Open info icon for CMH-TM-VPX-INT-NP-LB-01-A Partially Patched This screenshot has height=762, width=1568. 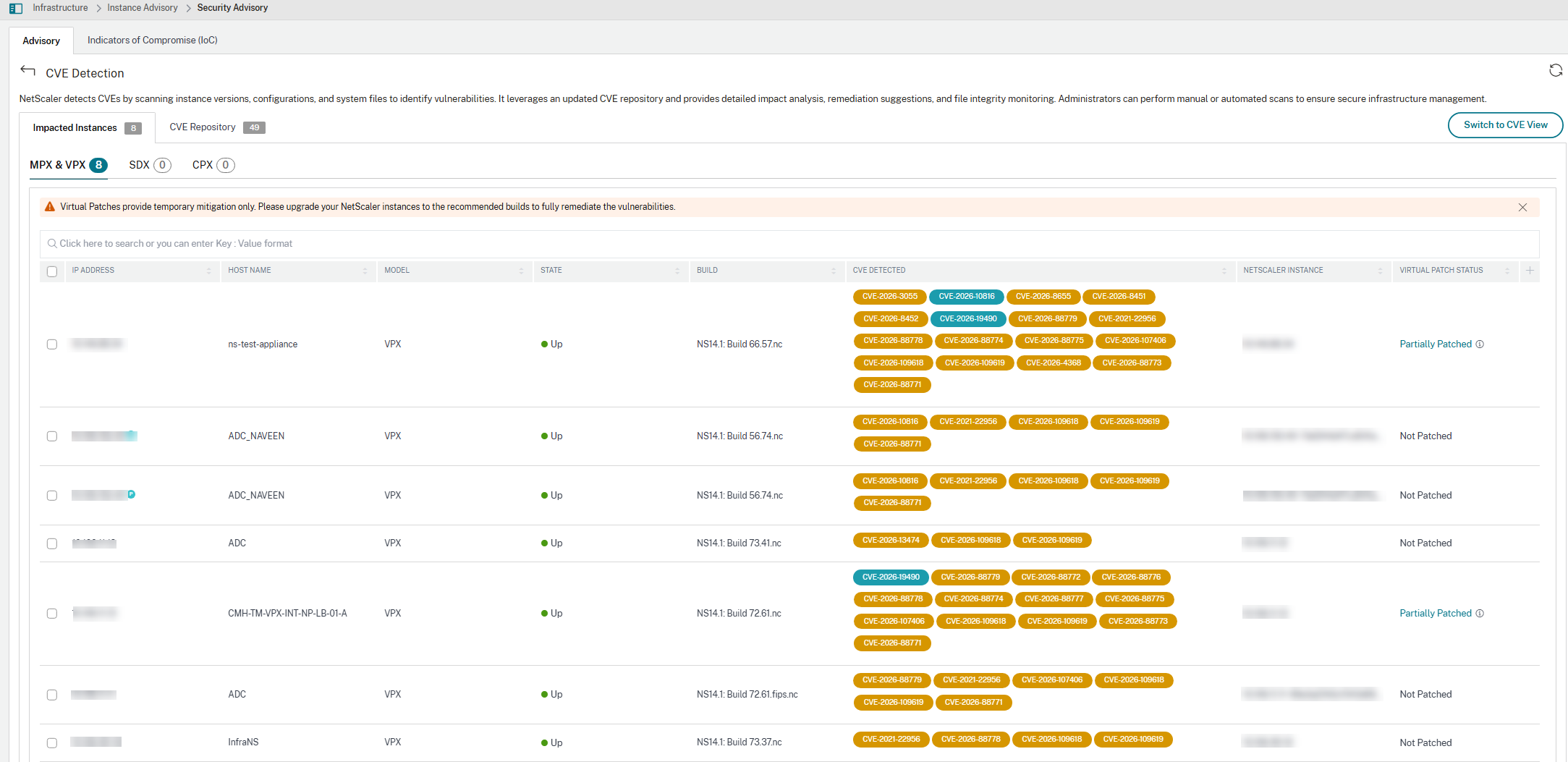click(x=1480, y=613)
